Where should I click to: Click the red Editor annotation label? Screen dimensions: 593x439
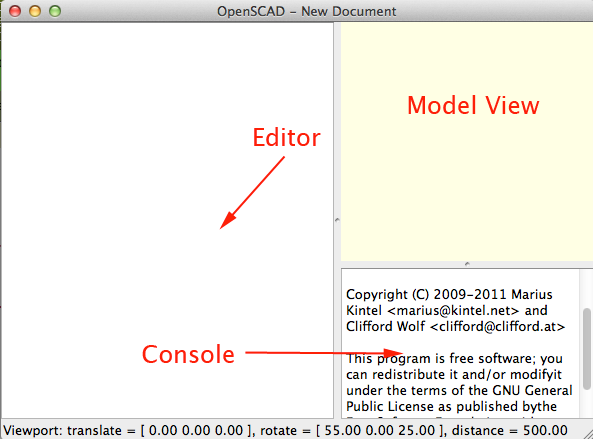point(286,138)
